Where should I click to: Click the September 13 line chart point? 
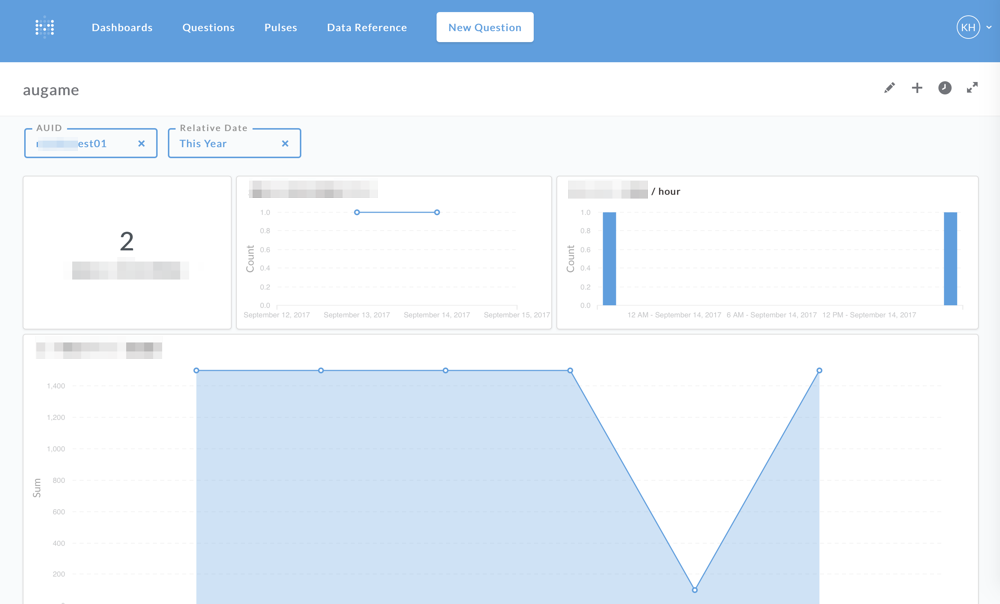[x=357, y=212]
